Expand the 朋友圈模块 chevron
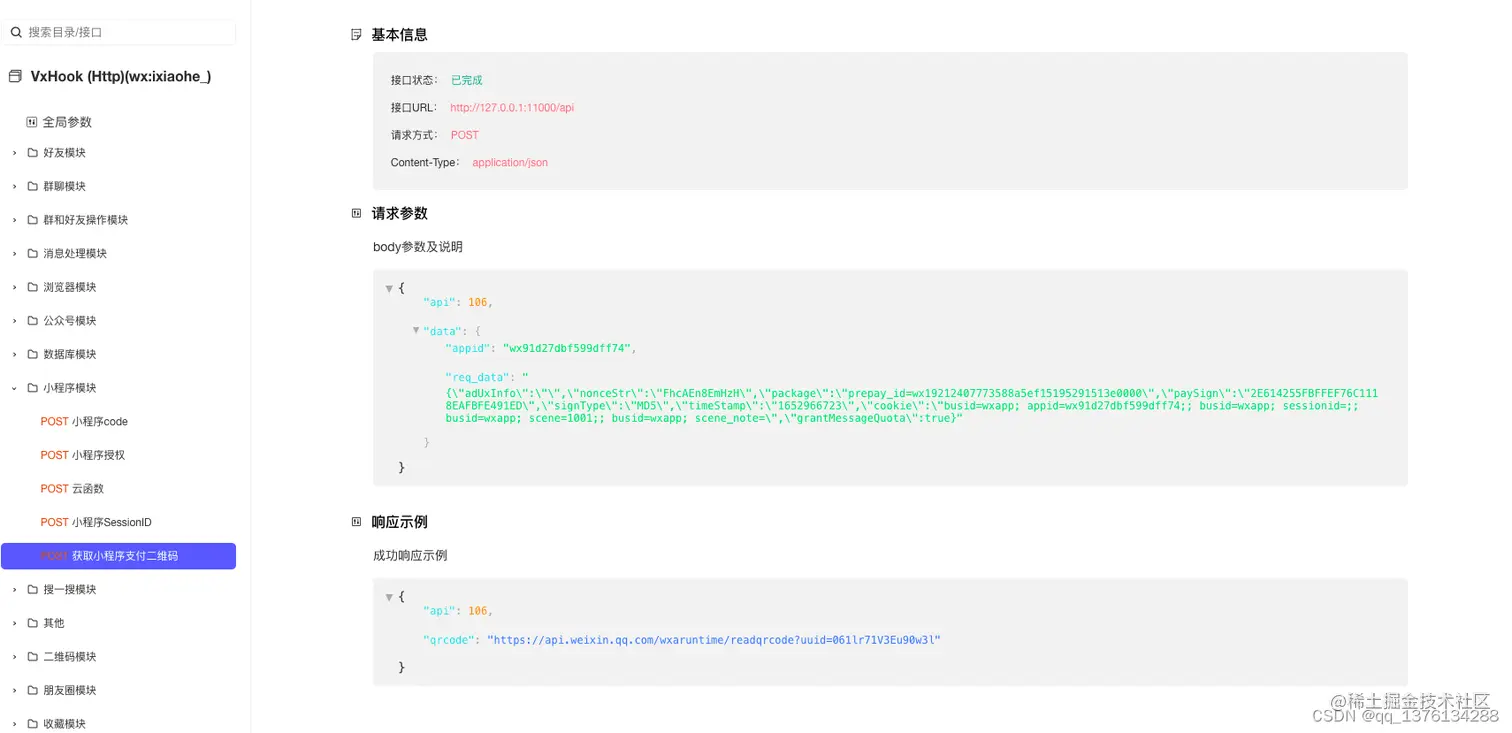1512x733 pixels. coord(15,691)
